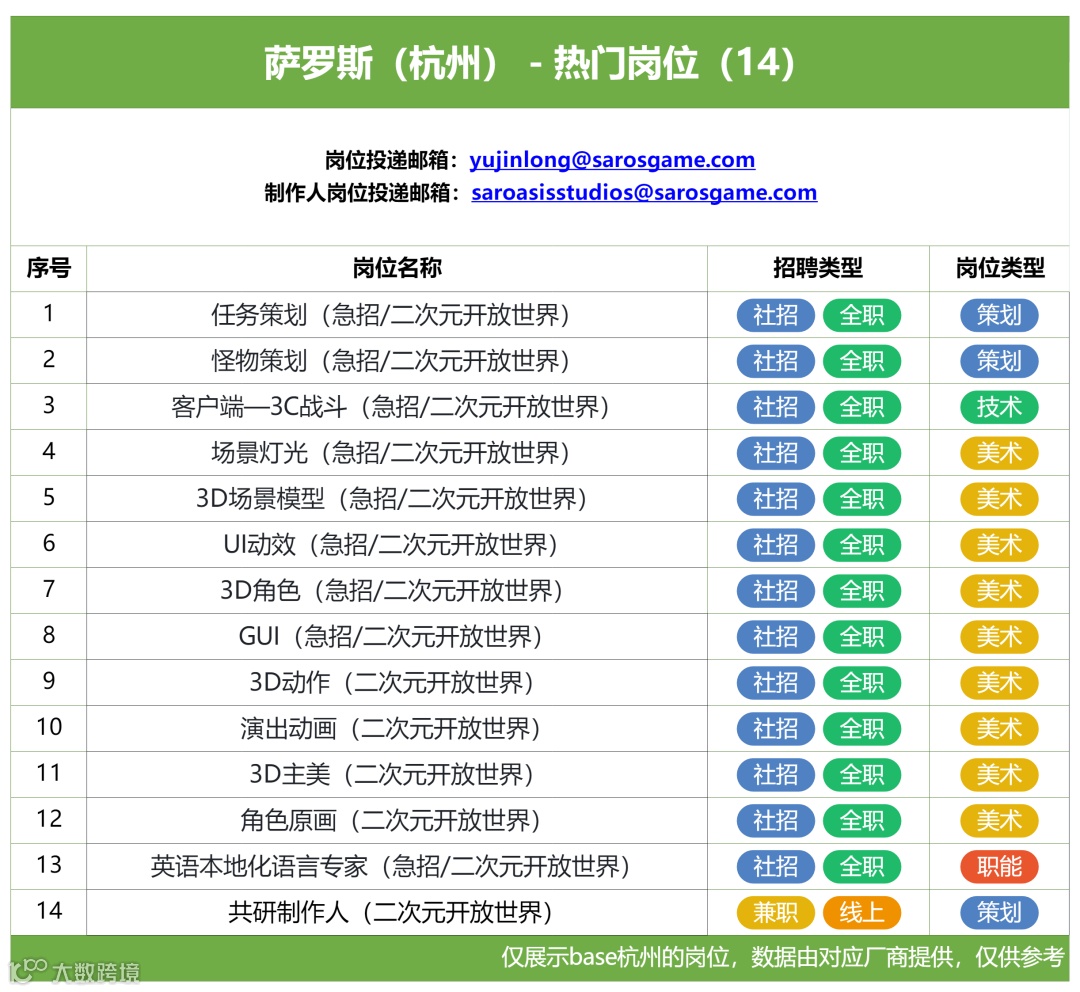
Task: Click the 策划 tag in the 共研制作人 row
Action: pyautogui.click(x=999, y=913)
